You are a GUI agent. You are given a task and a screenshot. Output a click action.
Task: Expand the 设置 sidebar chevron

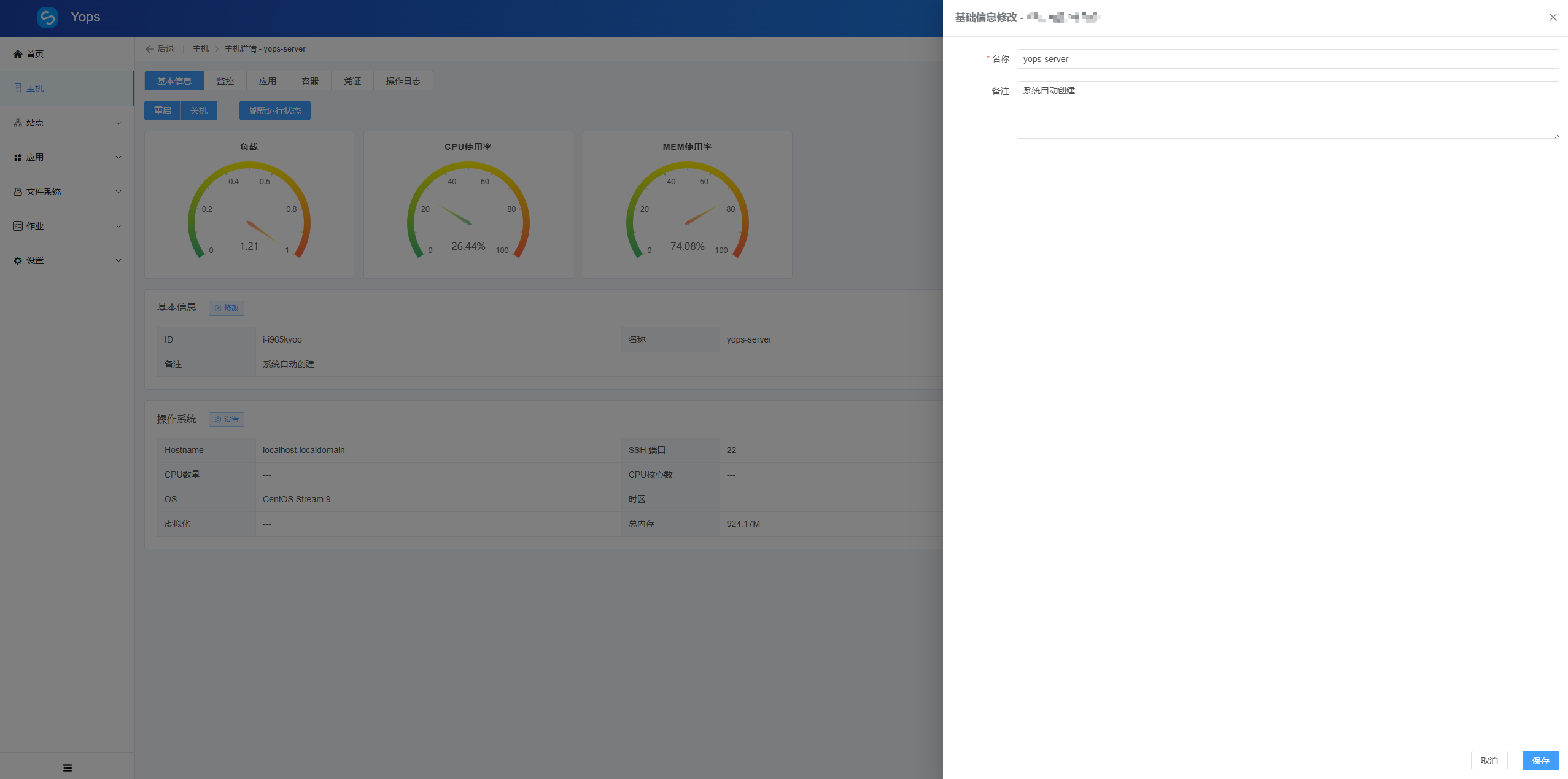pyautogui.click(x=118, y=260)
